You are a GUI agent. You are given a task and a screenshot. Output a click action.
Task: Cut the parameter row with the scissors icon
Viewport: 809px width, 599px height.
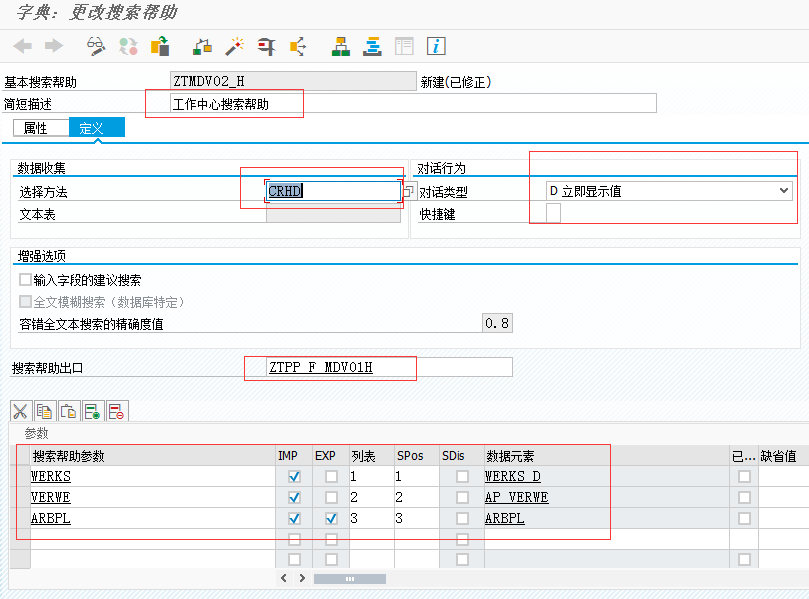(x=21, y=411)
